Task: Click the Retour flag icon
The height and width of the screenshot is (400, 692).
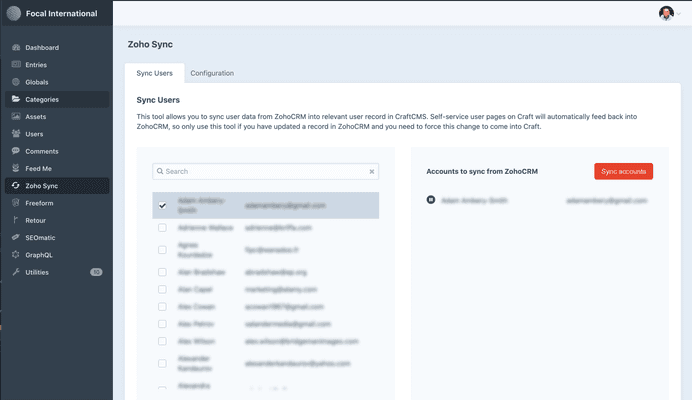Action: pyautogui.click(x=16, y=220)
